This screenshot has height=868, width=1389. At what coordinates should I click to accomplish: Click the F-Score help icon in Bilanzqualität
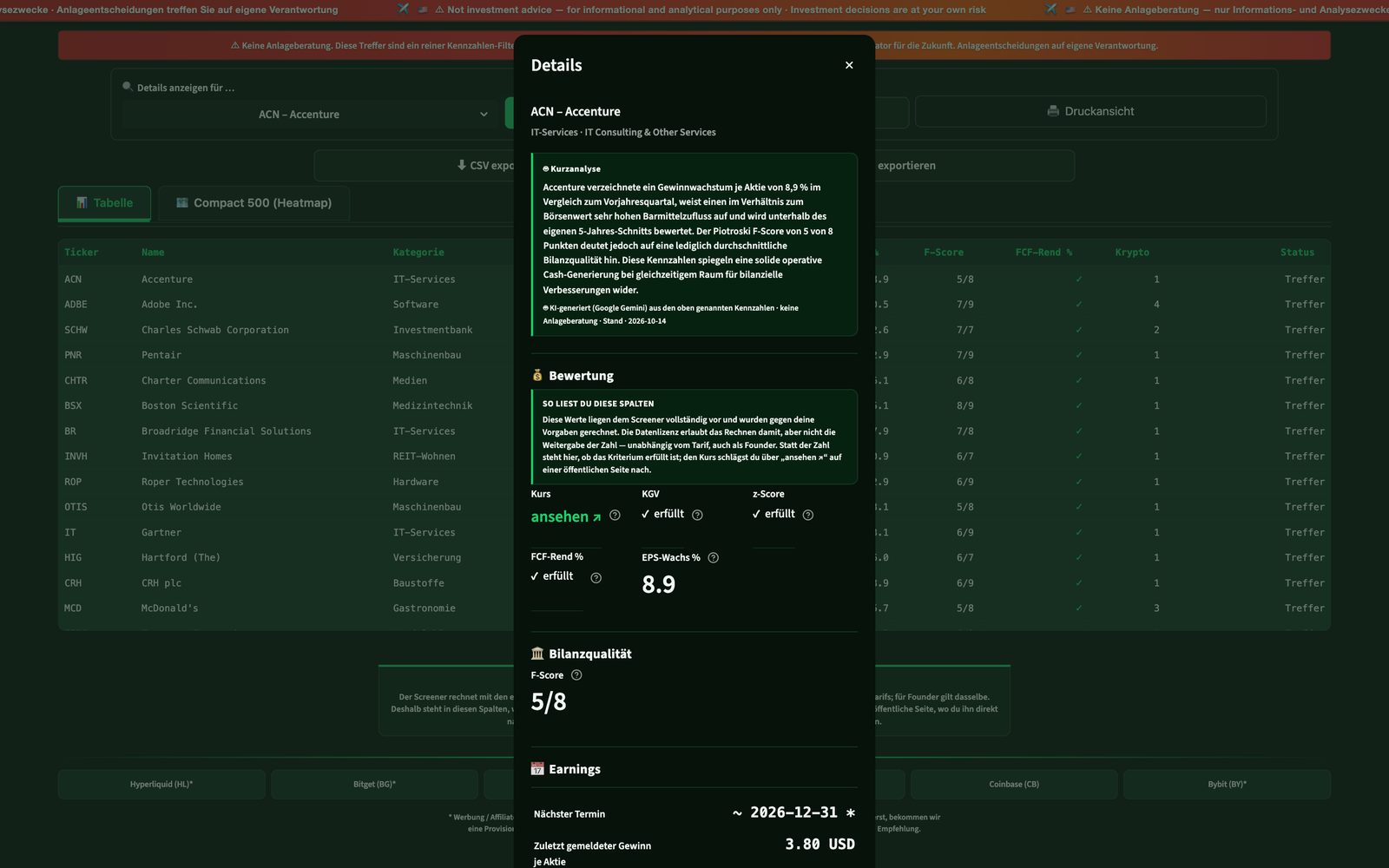tap(576, 674)
